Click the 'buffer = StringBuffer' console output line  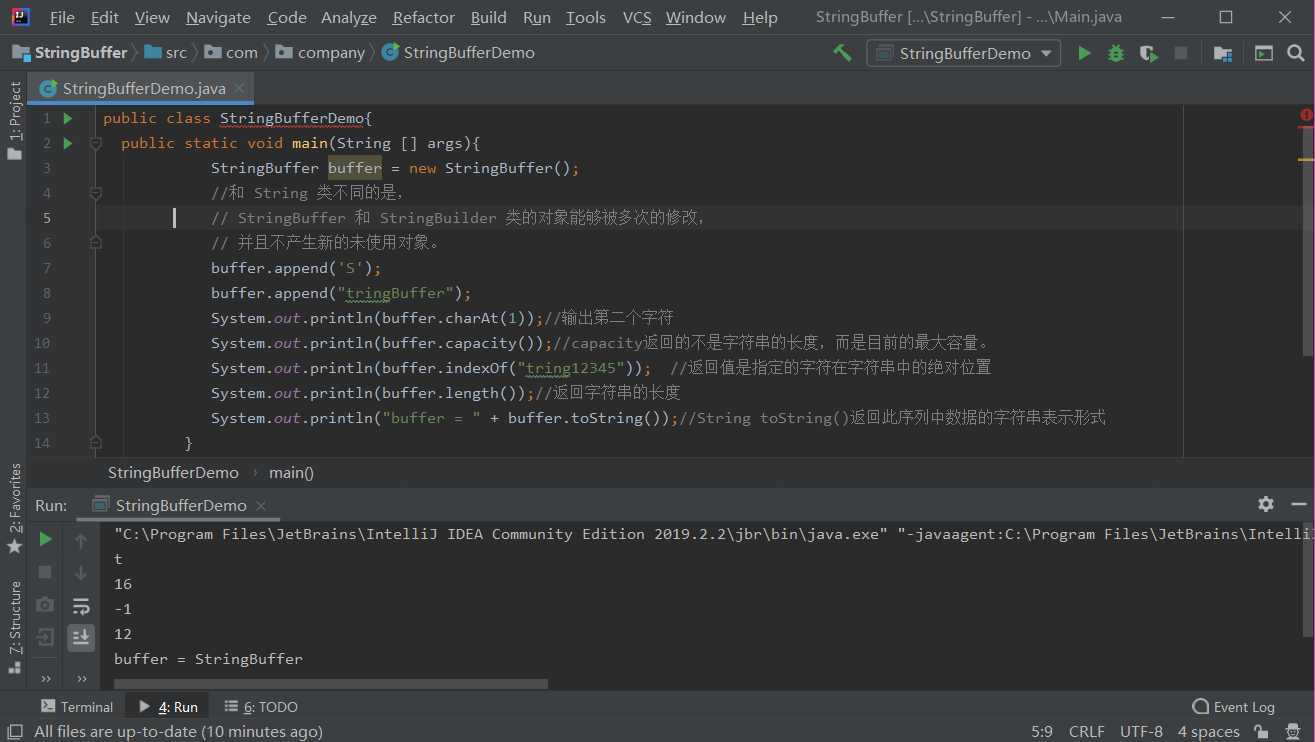pos(208,659)
